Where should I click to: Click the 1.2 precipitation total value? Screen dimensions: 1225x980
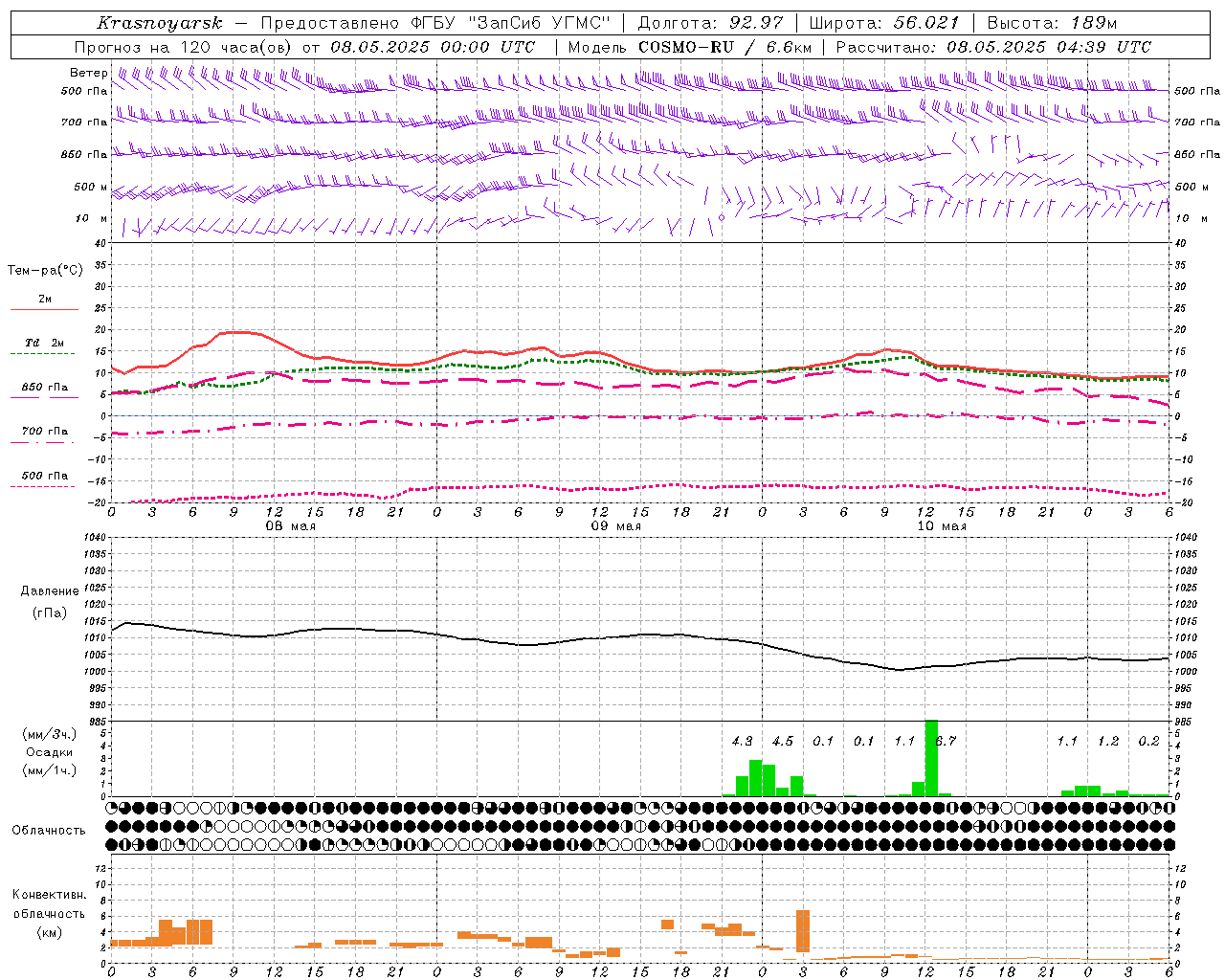coord(1107,741)
